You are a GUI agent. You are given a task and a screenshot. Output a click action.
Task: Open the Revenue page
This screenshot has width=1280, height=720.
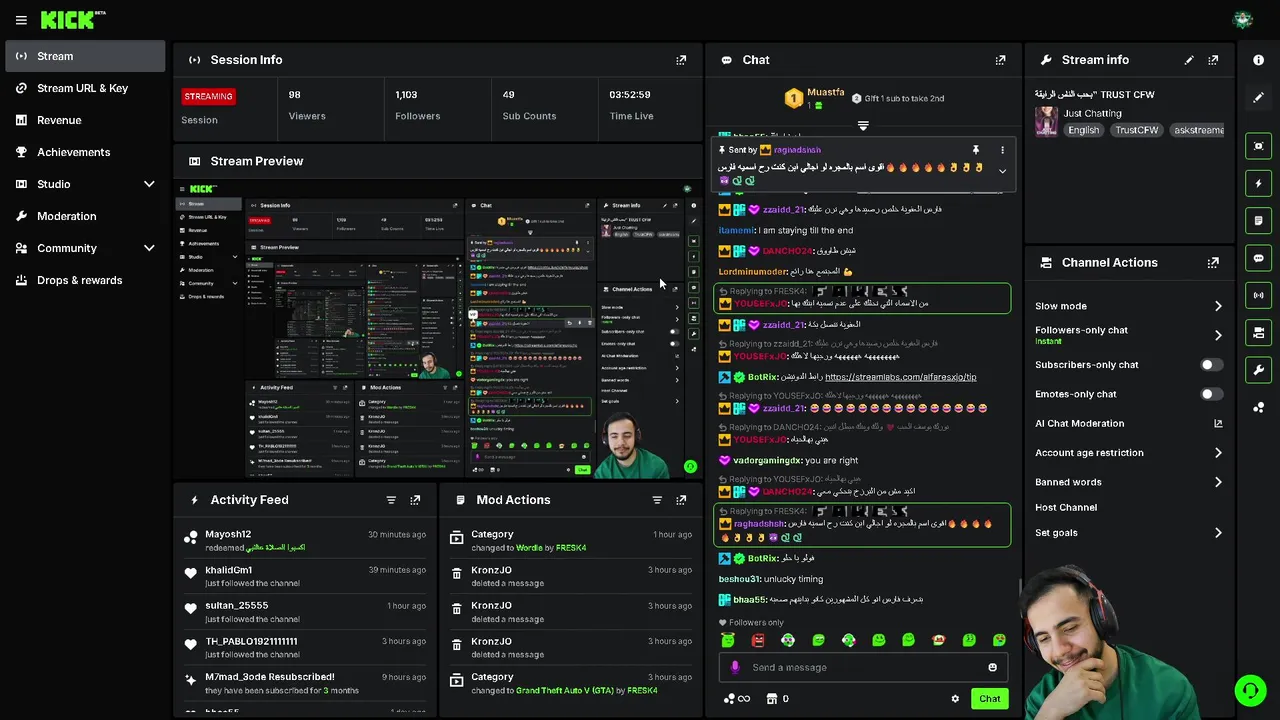(85, 120)
